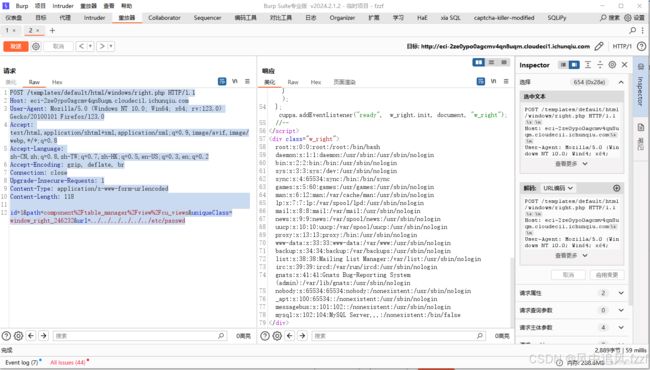Add decoding with plus icon beside URL编码

(x=616, y=188)
